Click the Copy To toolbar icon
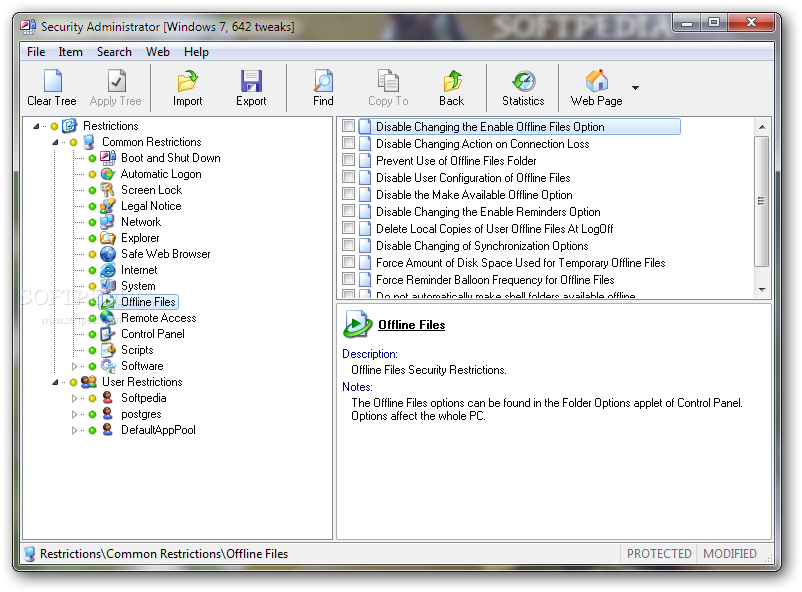This screenshot has width=802, height=592. click(388, 81)
